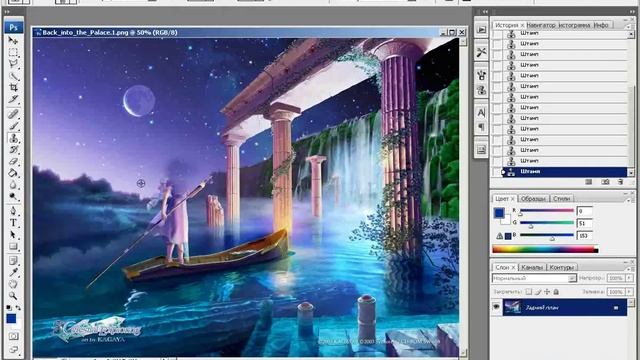Open the Photoshop Ps logo button

(13, 27)
